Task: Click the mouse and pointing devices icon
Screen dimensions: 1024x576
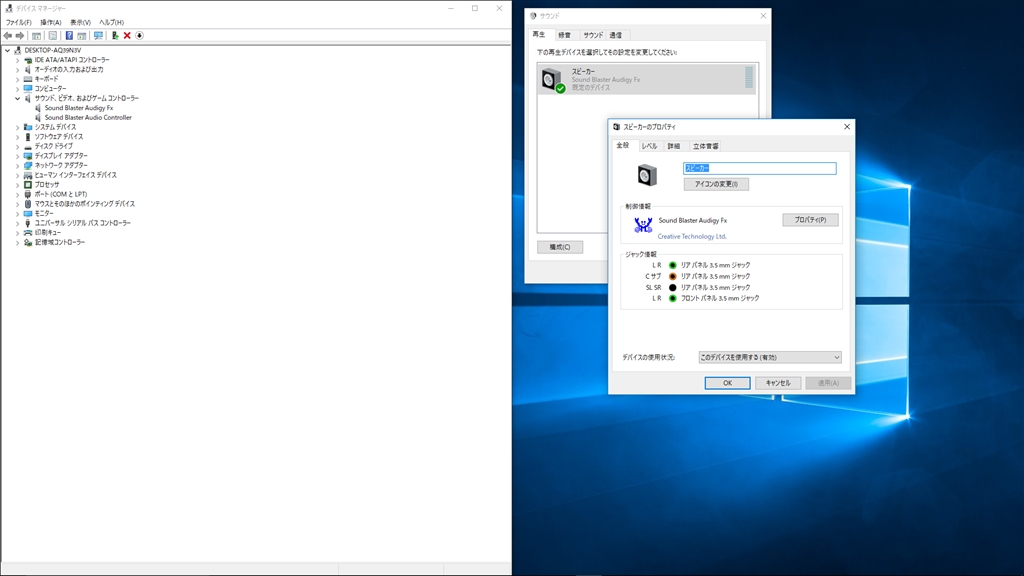Action: click(x=28, y=204)
